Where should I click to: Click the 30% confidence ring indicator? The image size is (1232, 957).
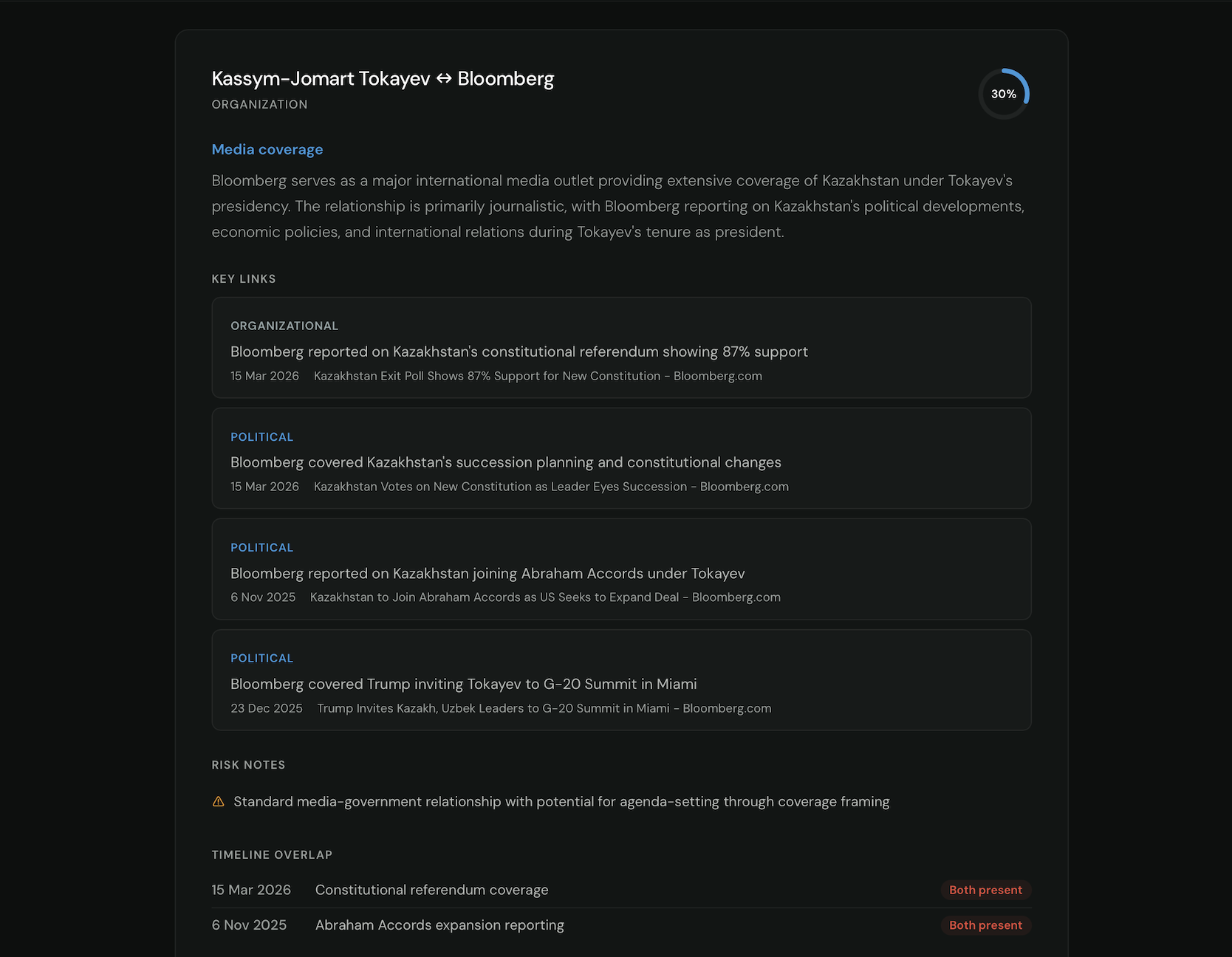click(x=1004, y=94)
